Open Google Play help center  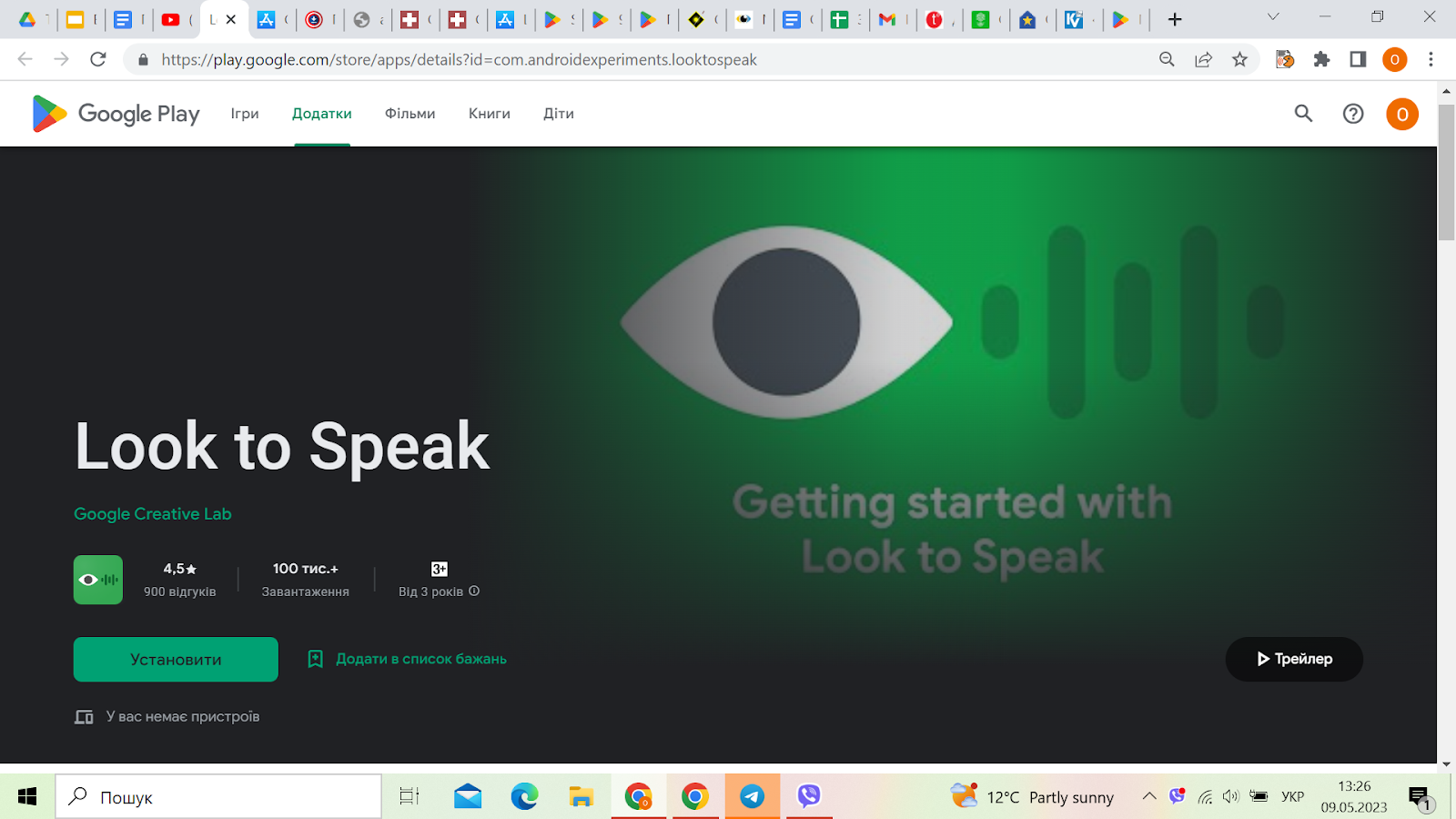(x=1353, y=114)
